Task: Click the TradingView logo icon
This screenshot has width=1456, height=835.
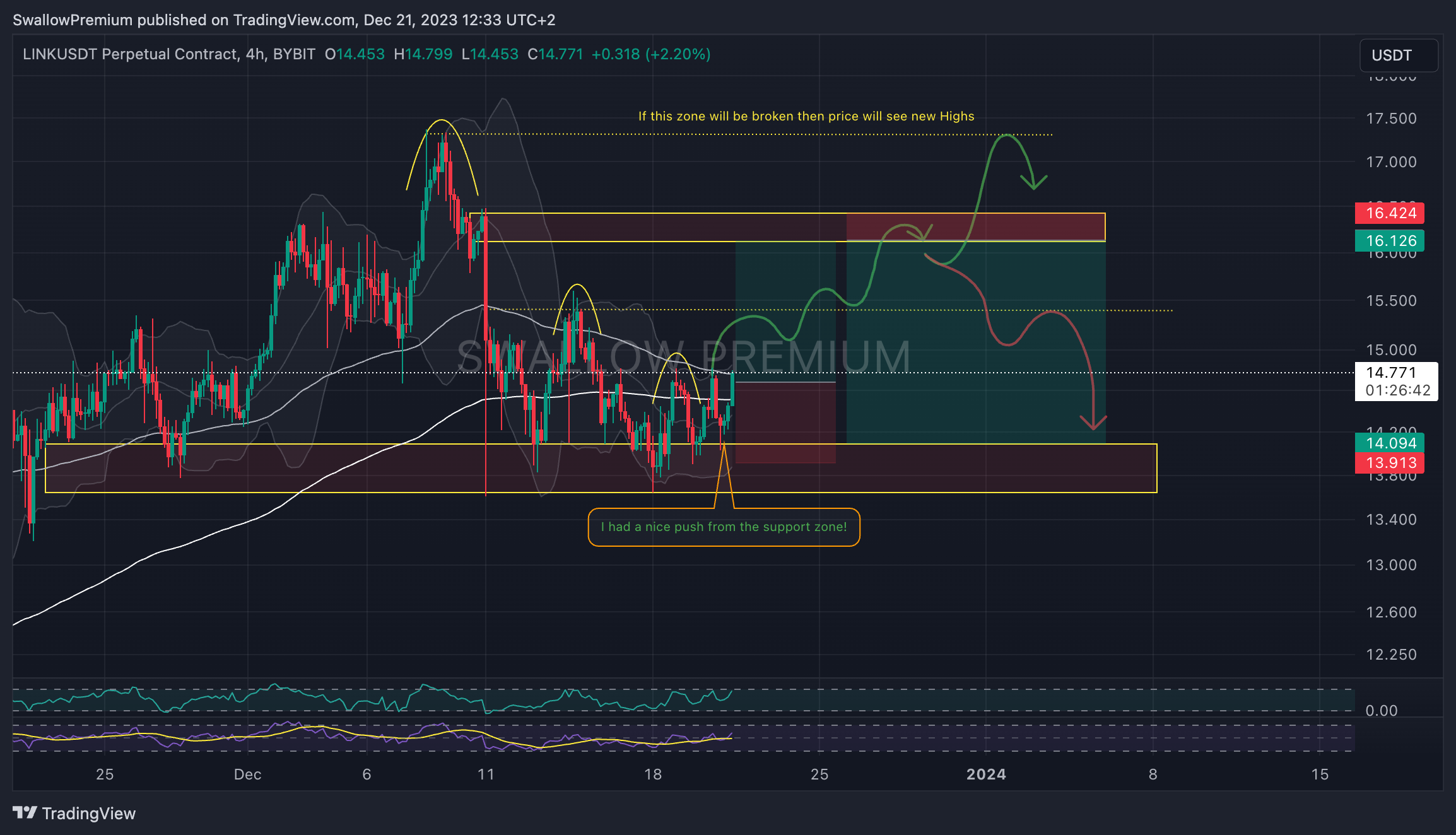Action: (x=25, y=813)
